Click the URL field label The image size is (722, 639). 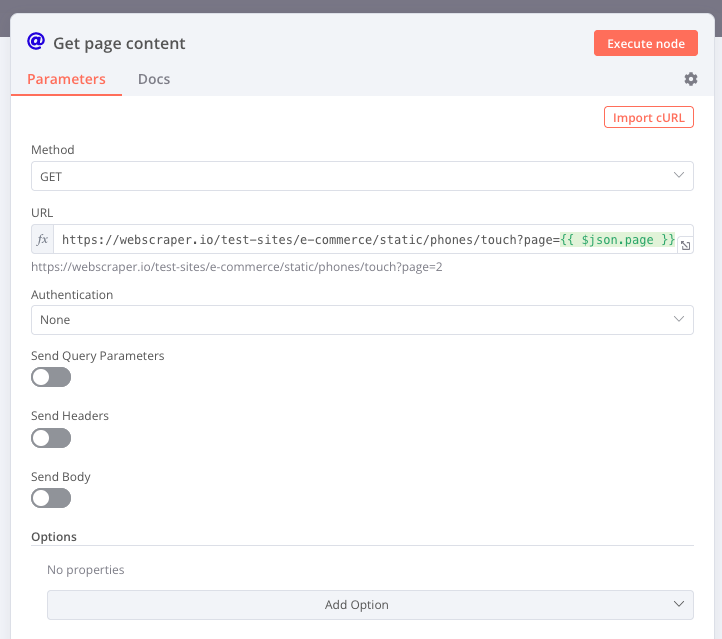point(42,213)
